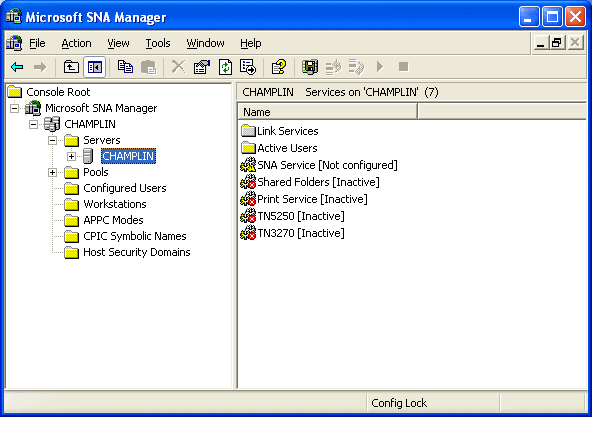The image size is (592, 421).
Task: Click the TN5250 service icon
Action: [248, 216]
